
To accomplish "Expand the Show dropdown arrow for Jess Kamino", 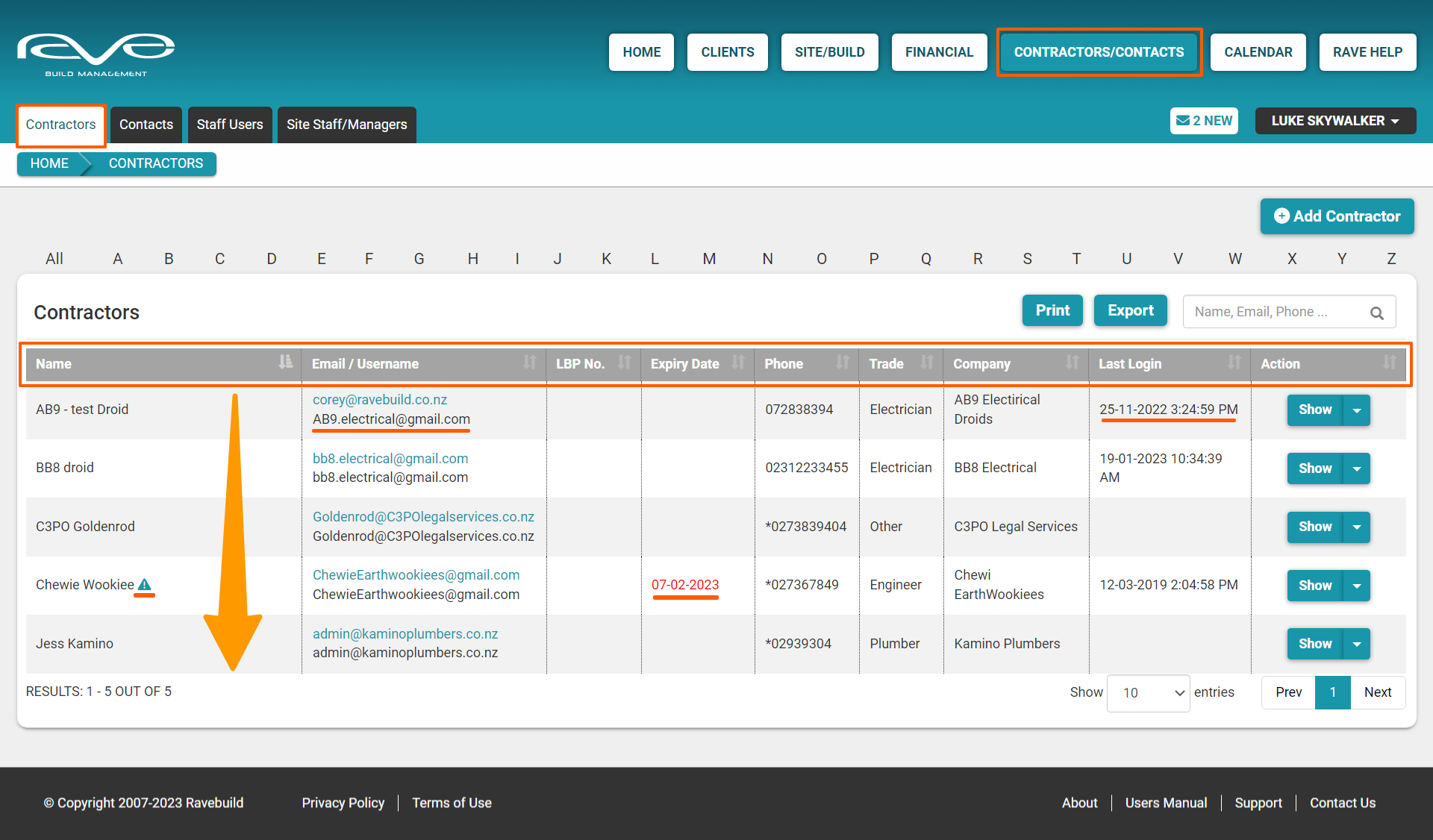I will click(x=1357, y=644).
